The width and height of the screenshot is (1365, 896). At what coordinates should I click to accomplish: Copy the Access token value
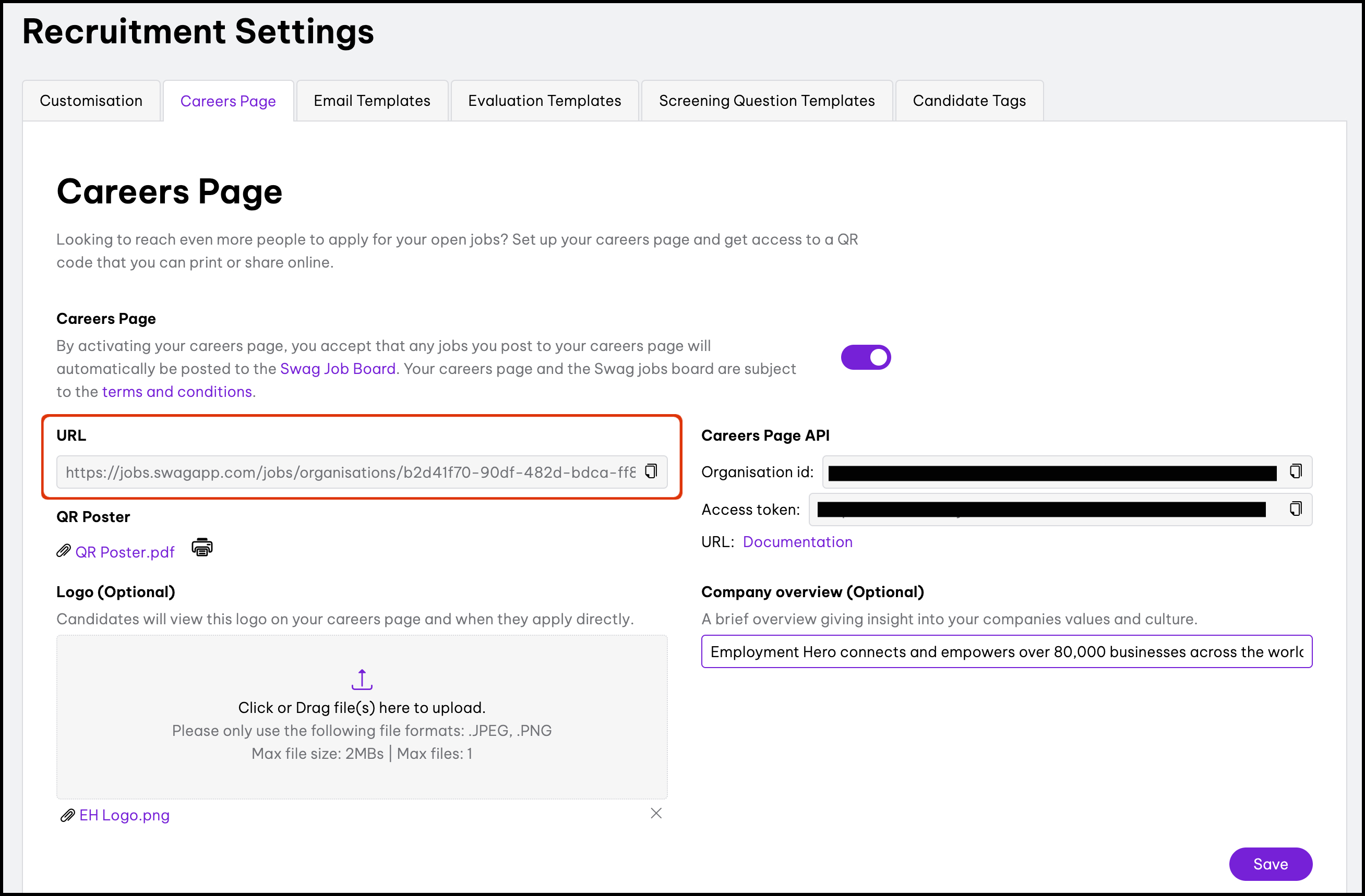coord(1295,509)
